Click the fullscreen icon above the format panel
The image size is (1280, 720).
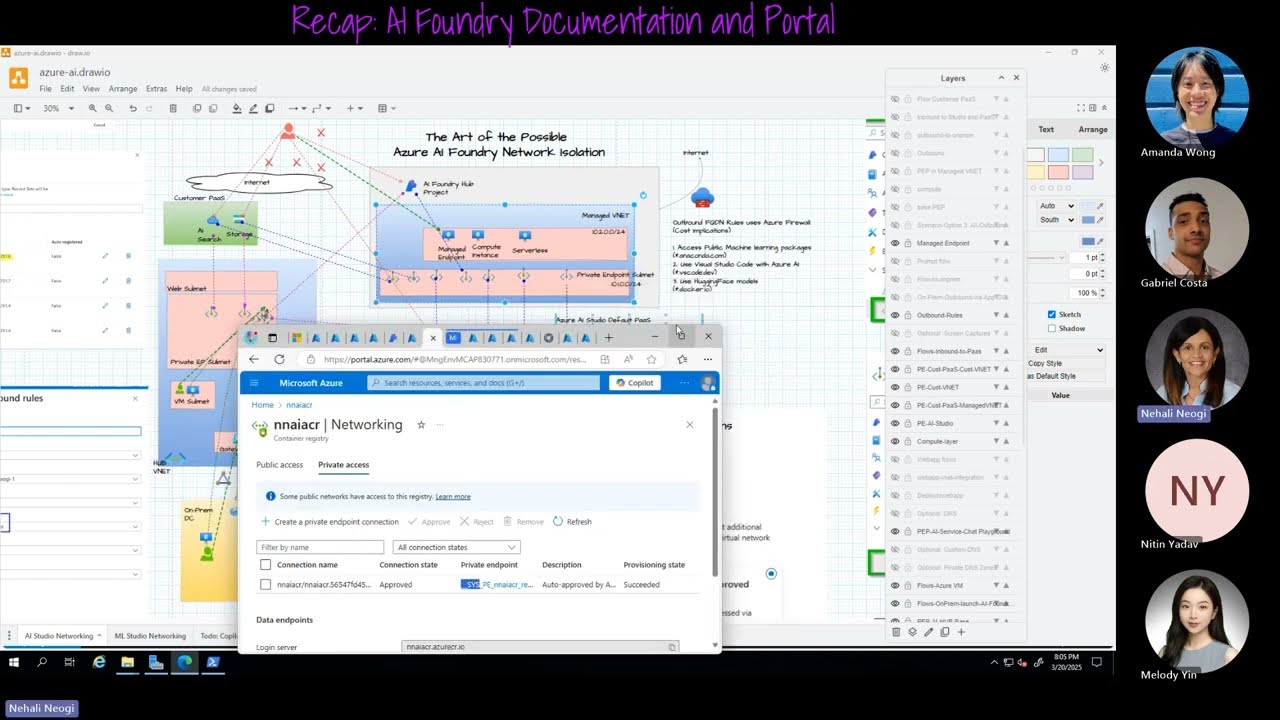[x=1081, y=108]
